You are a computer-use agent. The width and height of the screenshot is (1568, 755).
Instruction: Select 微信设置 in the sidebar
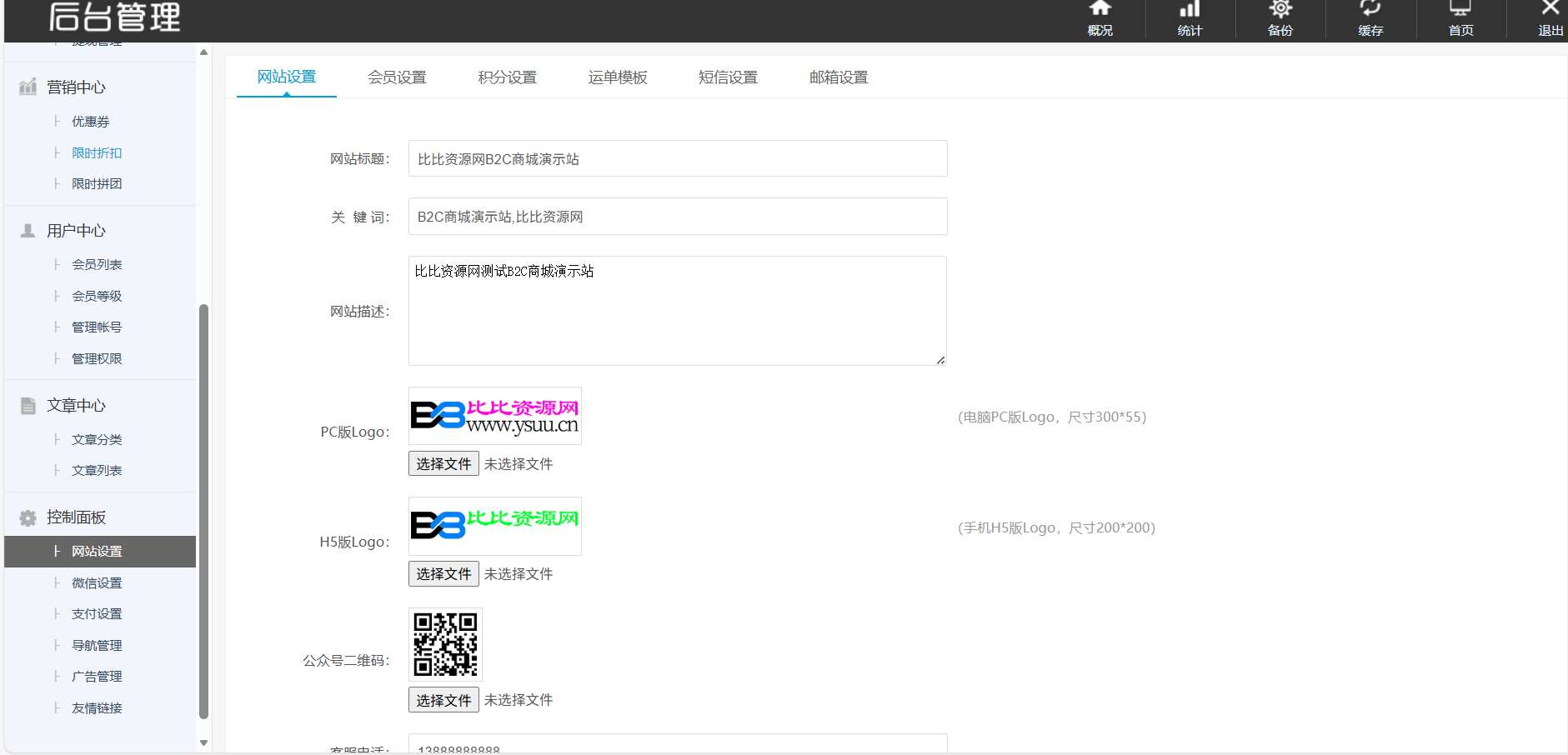tap(97, 583)
